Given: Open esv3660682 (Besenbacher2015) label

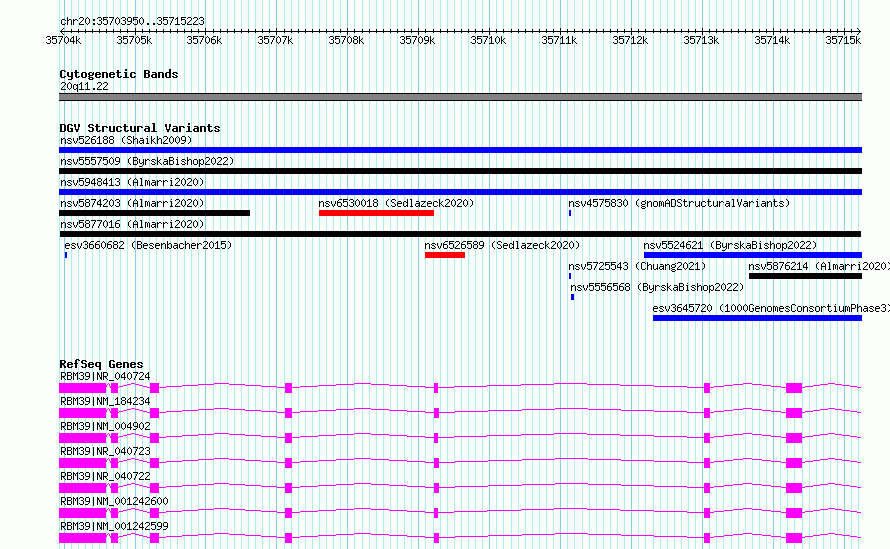Looking at the screenshot, I should pyautogui.click(x=148, y=245).
